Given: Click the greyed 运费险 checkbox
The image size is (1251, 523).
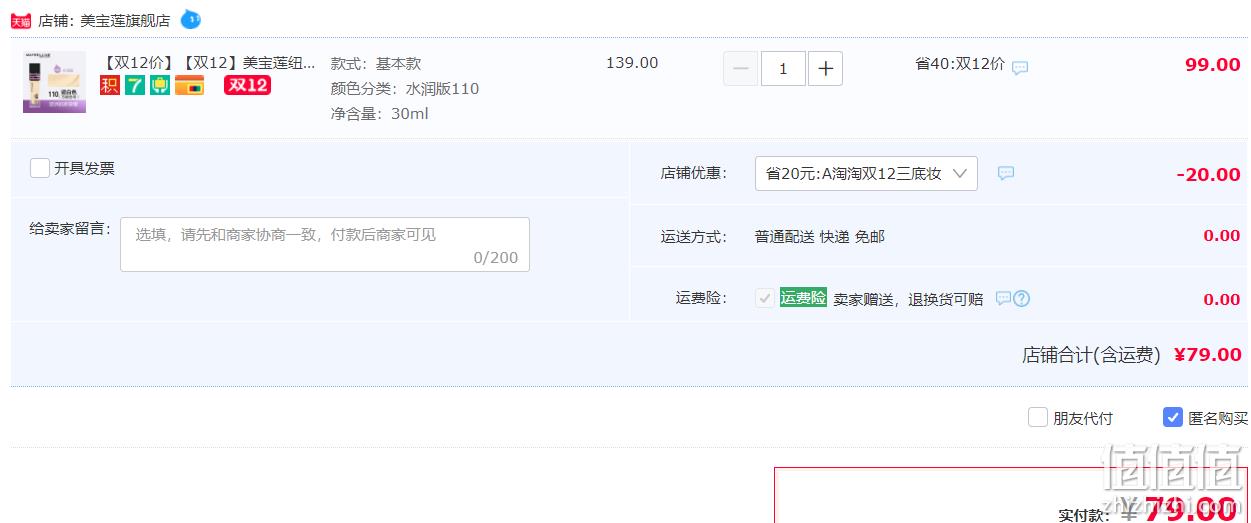Looking at the screenshot, I should (x=764, y=298).
